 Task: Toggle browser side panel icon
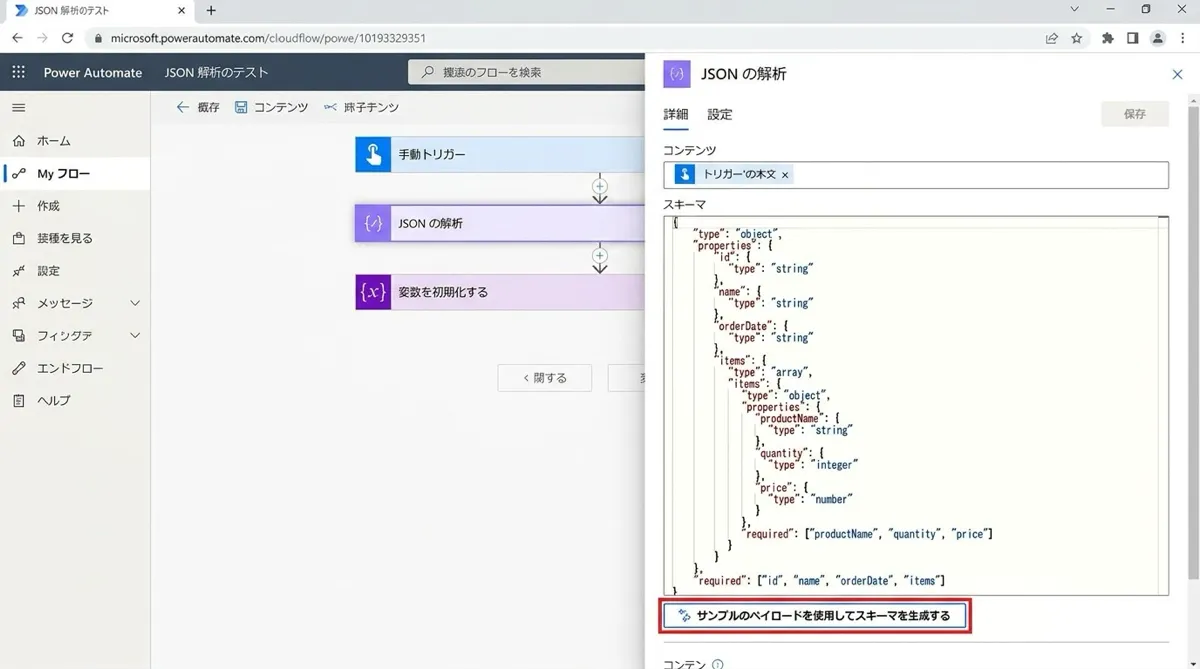1132,38
